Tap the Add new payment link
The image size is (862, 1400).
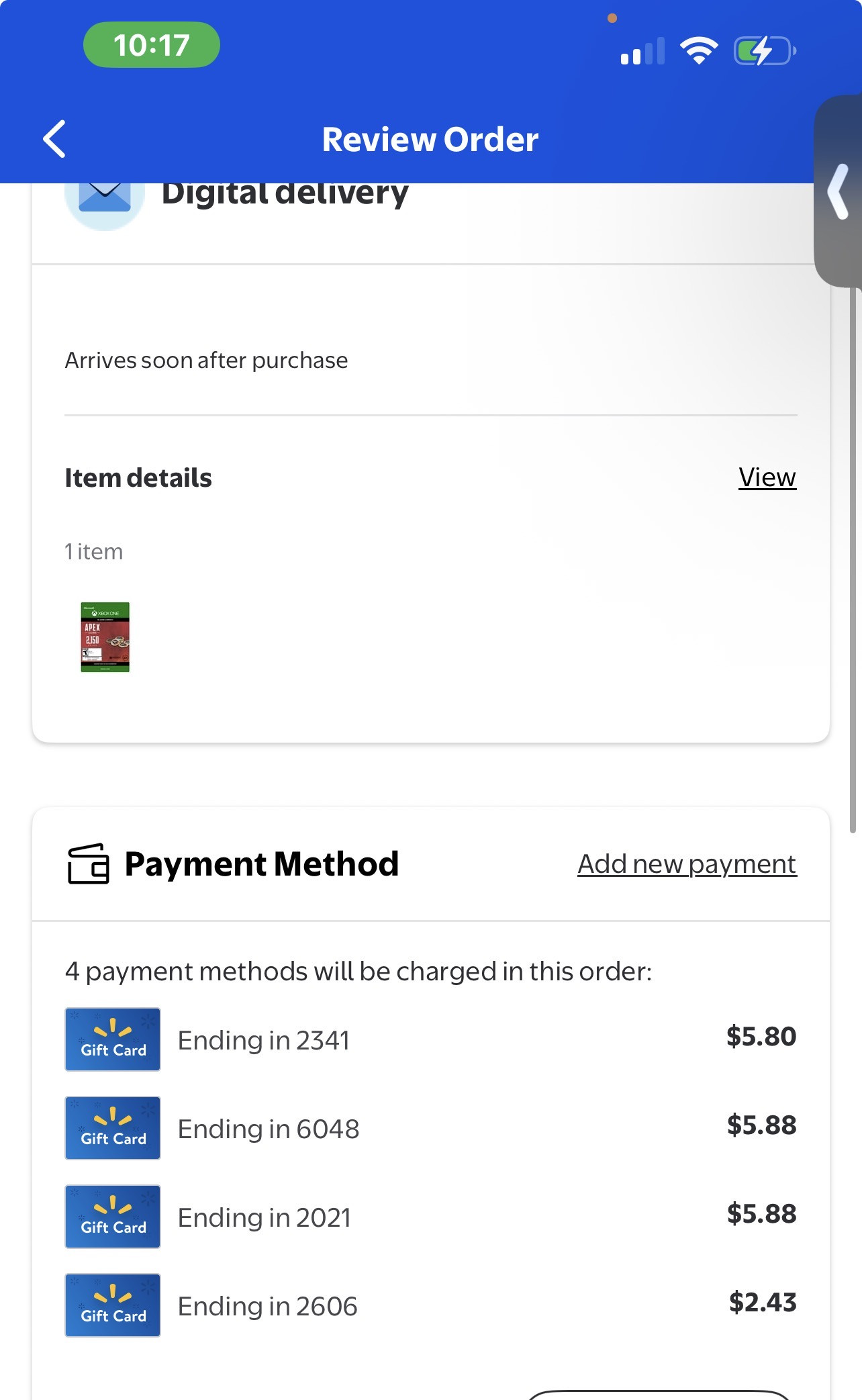pos(687,864)
